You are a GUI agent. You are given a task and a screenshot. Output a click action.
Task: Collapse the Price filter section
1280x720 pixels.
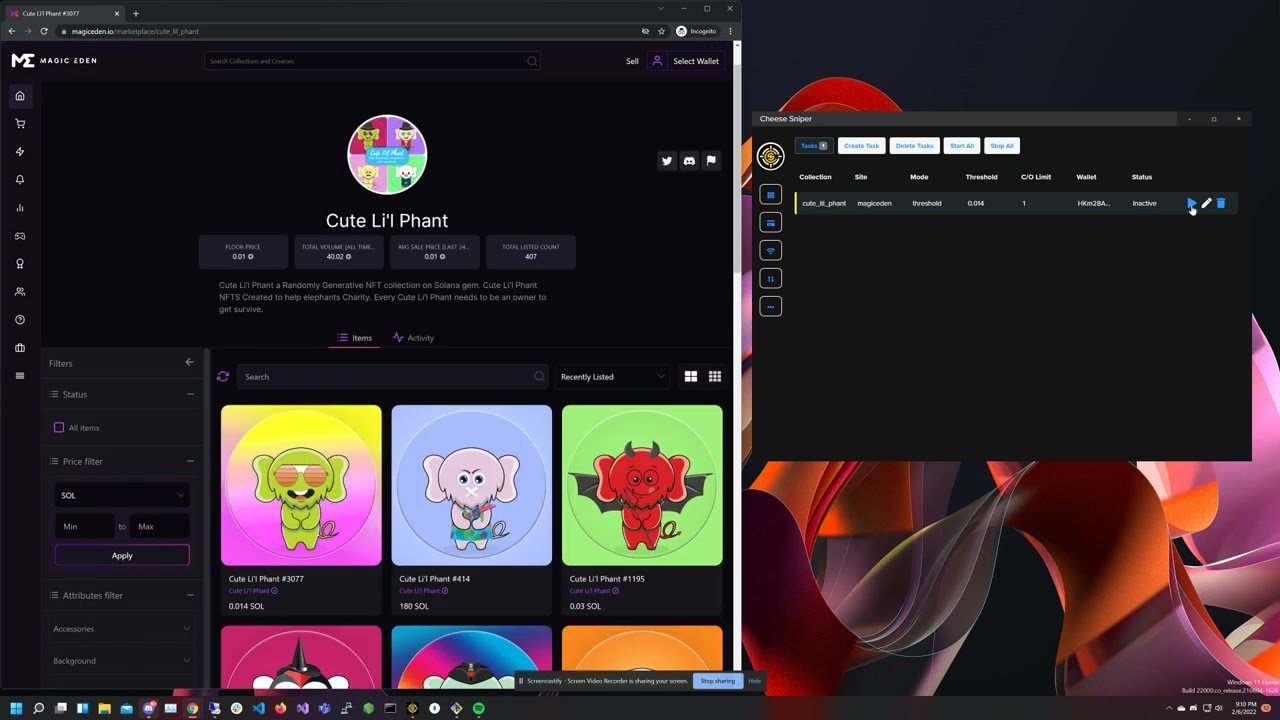click(x=190, y=461)
